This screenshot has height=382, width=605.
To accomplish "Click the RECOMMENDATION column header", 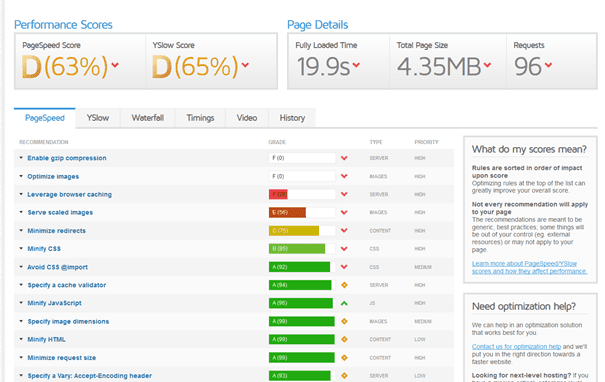I will 44,142.
